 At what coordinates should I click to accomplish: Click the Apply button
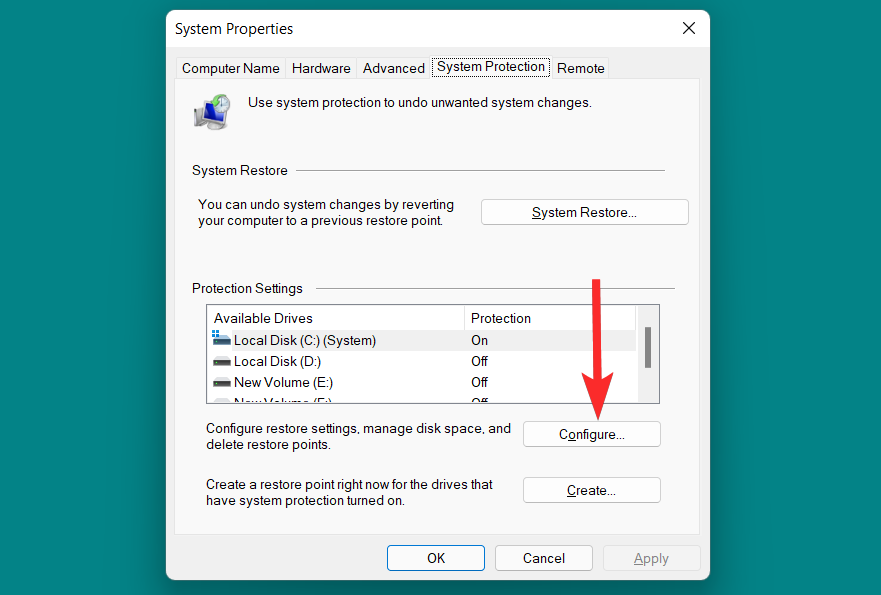point(651,558)
